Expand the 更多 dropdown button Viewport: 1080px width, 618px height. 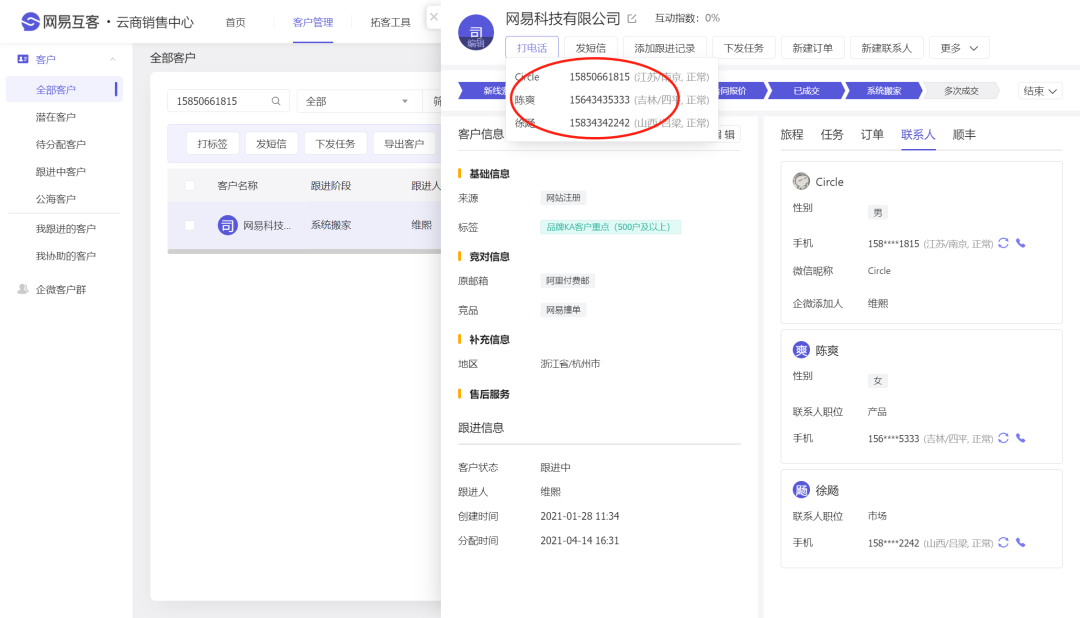(959, 47)
